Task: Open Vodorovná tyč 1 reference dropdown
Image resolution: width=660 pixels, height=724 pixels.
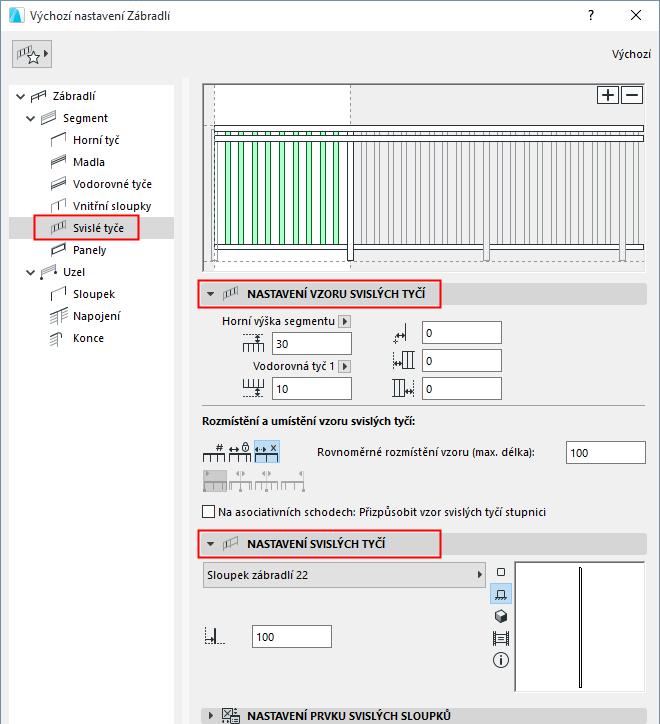Action: pyautogui.click(x=345, y=367)
